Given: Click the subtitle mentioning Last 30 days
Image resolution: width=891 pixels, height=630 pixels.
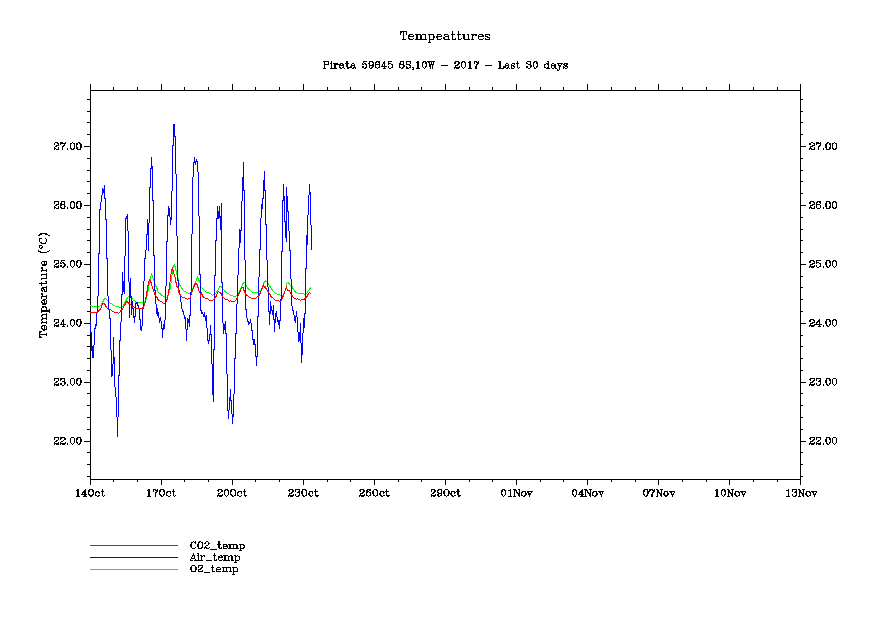Looking at the screenshot, I should pos(445,65).
